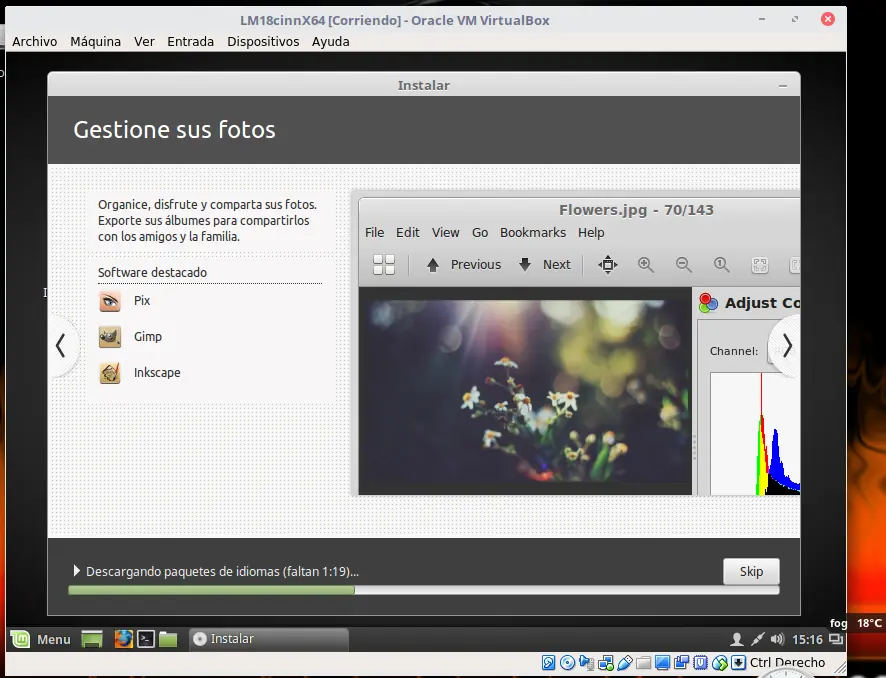Click the installation progress bar
Image resolution: width=886 pixels, height=678 pixels.
tap(423, 590)
